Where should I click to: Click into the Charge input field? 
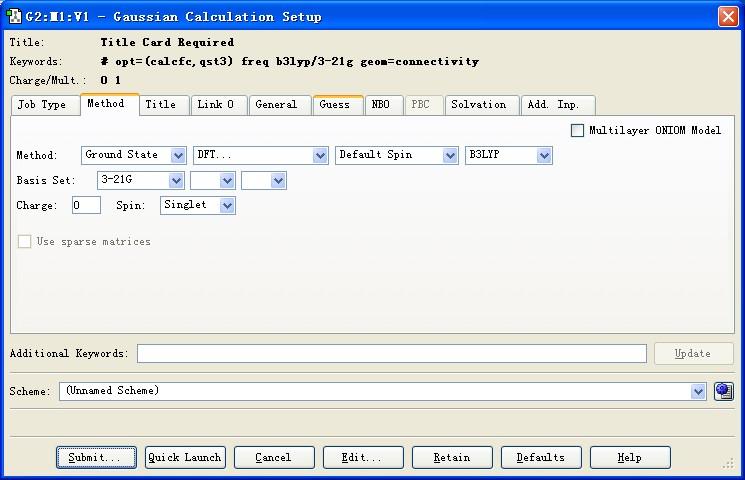point(86,205)
